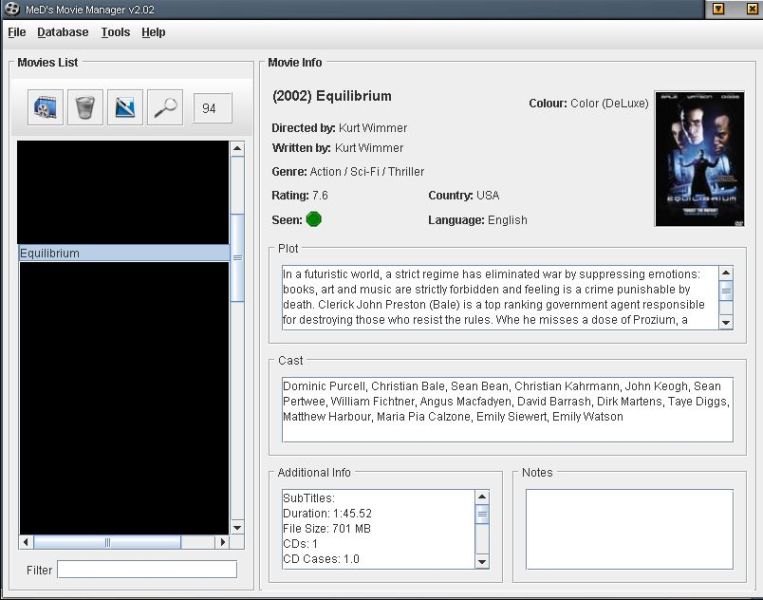Open the Database menu
The height and width of the screenshot is (600, 763).
(63, 32)
